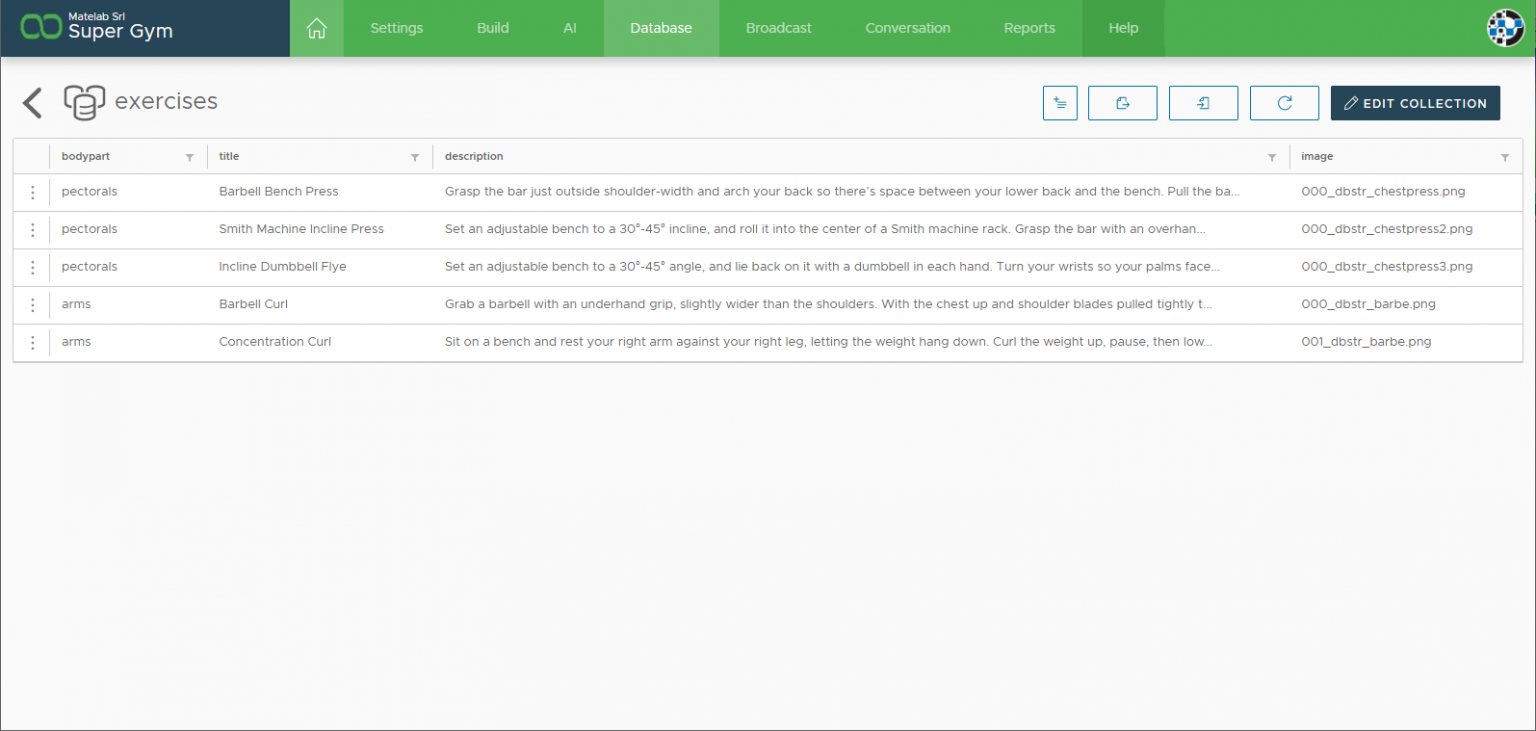This screenshot has height=731, width=1536.
Task: Open filter for the image column
Action: 1505,158
